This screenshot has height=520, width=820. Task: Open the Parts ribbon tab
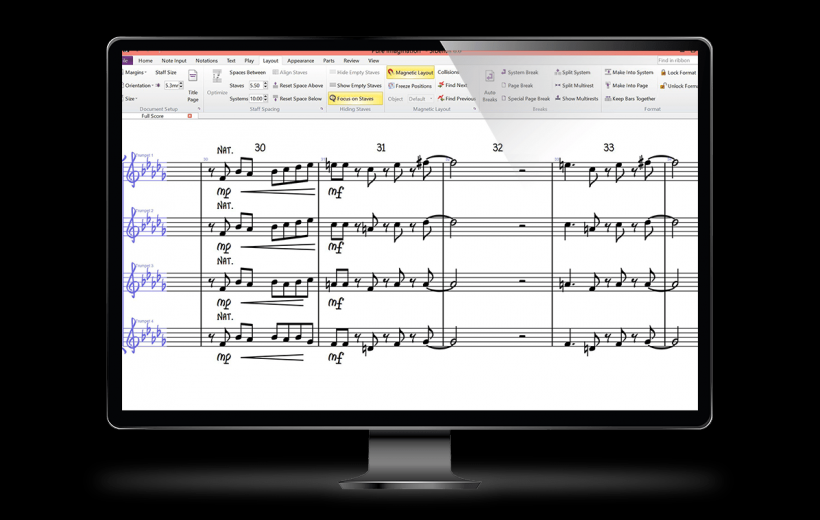pos(328,61)
